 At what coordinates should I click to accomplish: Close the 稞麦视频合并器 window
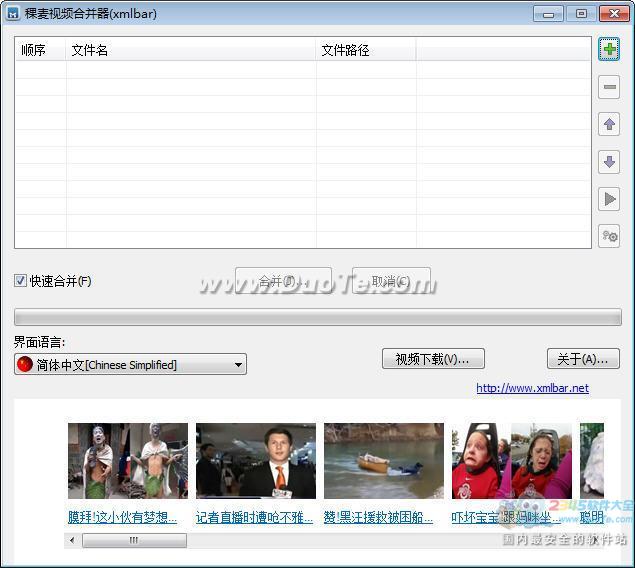point(614,14)
